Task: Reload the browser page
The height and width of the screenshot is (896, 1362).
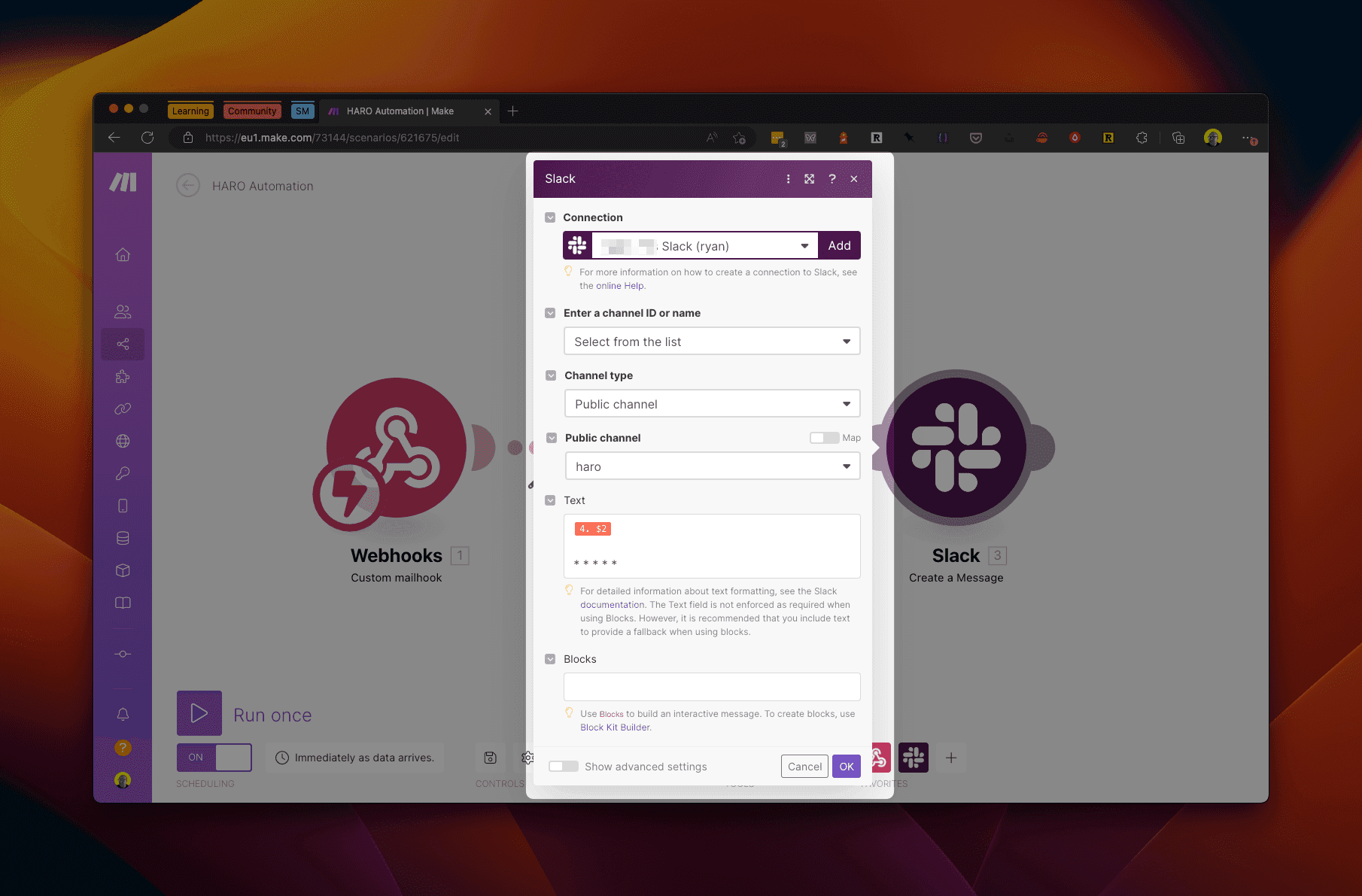Action: pos(147,138)
